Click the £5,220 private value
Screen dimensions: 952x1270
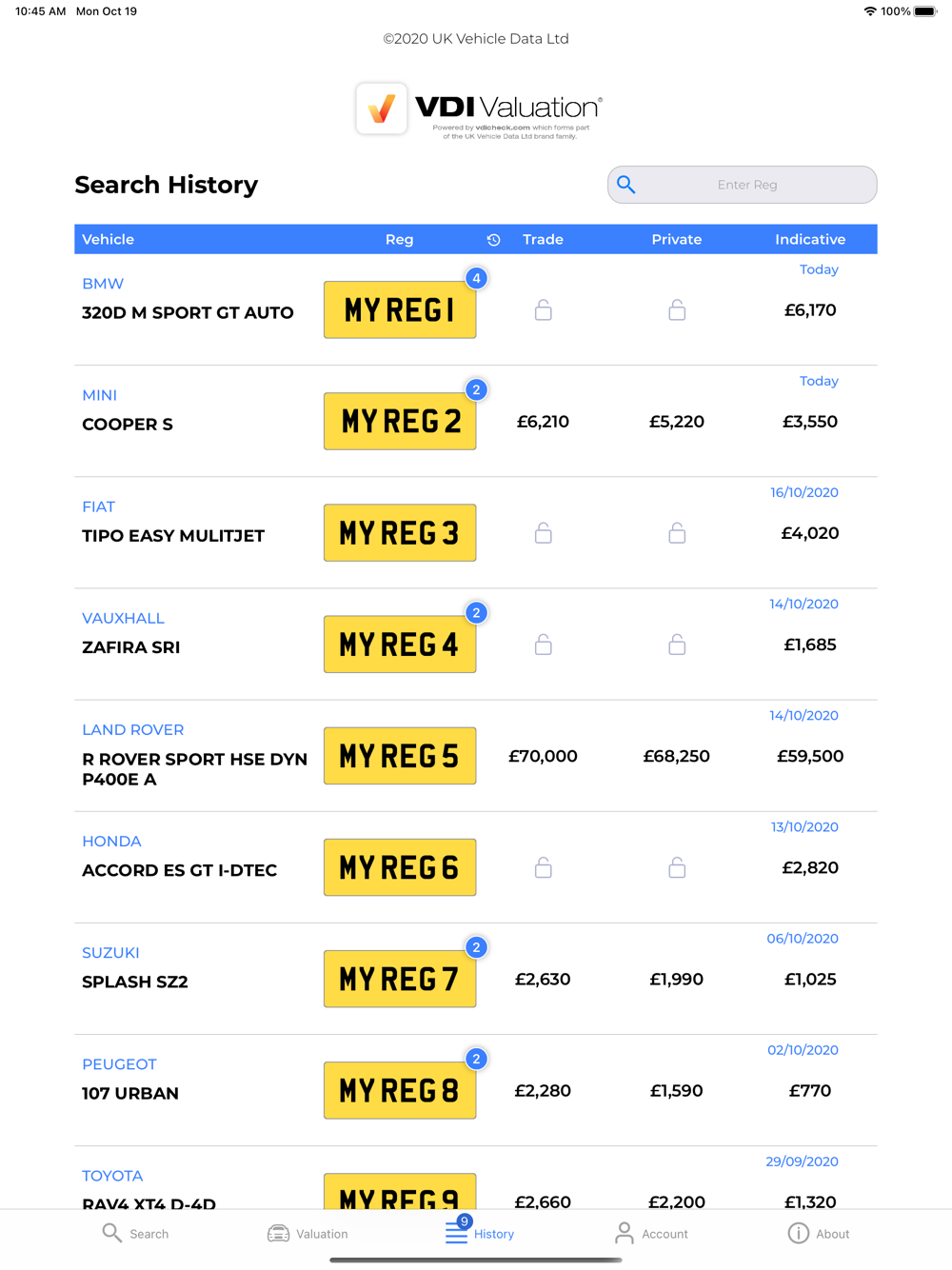(x=677, y=422)
